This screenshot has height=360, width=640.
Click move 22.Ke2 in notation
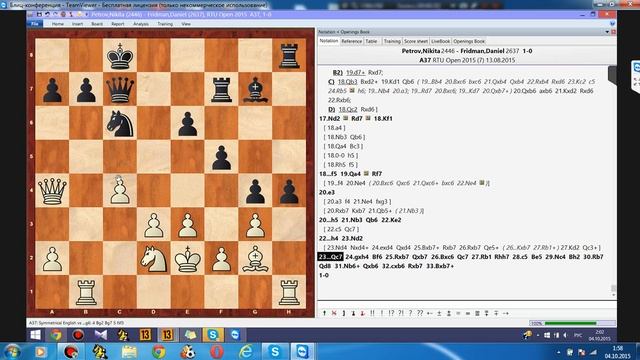tap(391, 220)
